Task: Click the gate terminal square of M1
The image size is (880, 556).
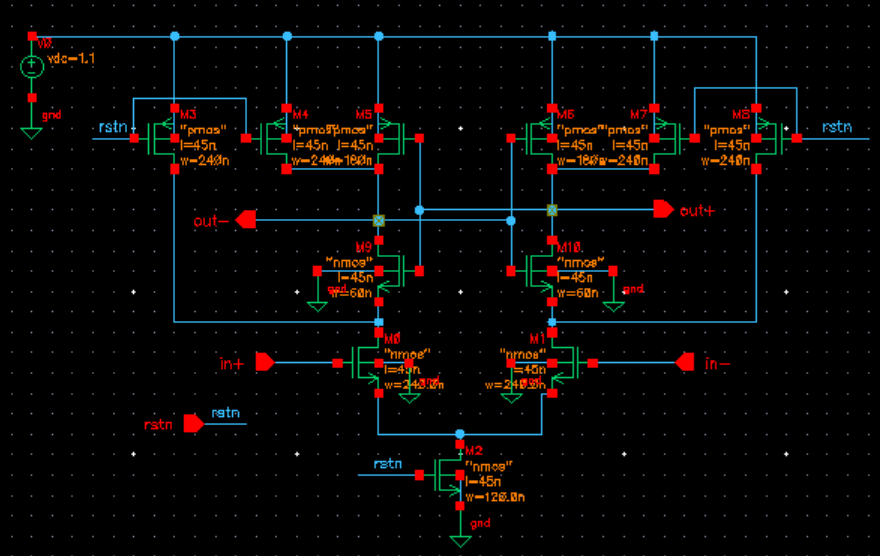Action: (593, 363)
